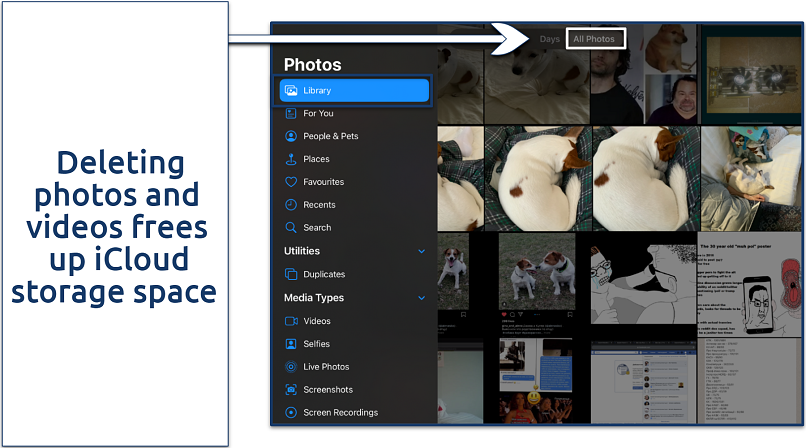806x448 pixels.
Task: Open the two dogs on grass photo
Action: tap(537, 271)
